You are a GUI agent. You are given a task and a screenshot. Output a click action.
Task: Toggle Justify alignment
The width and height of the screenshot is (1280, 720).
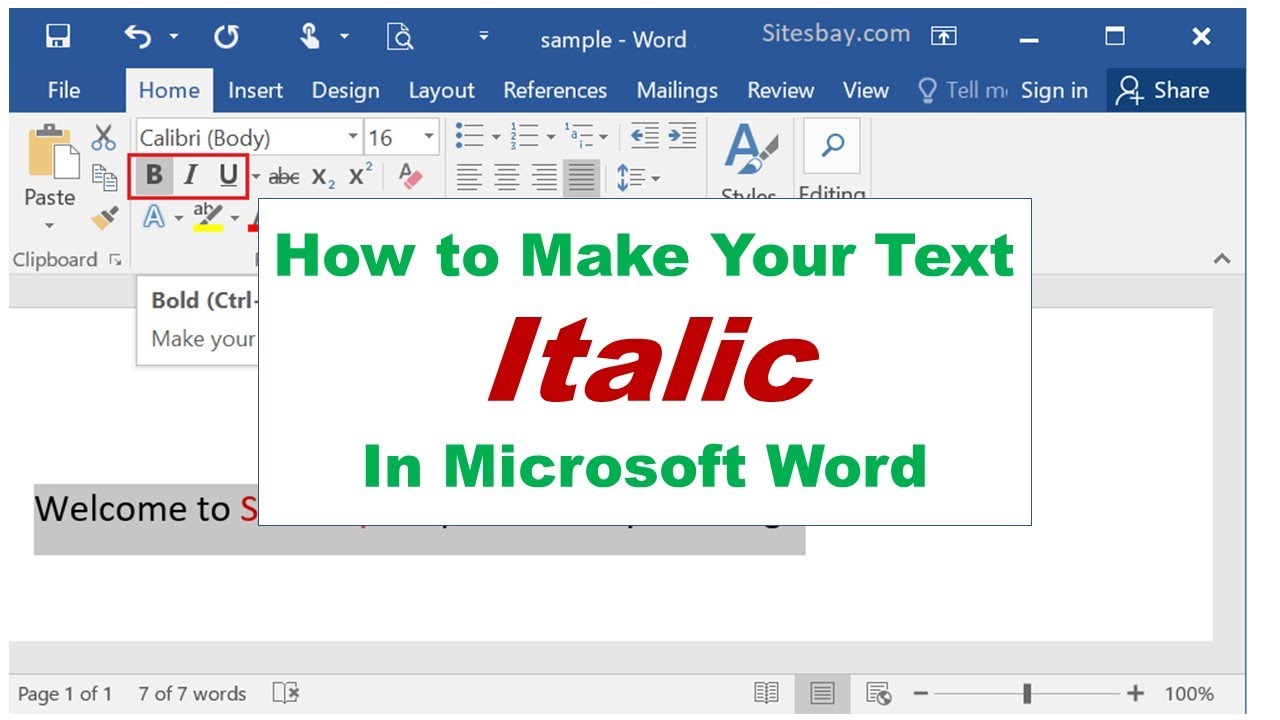point(581,178)
